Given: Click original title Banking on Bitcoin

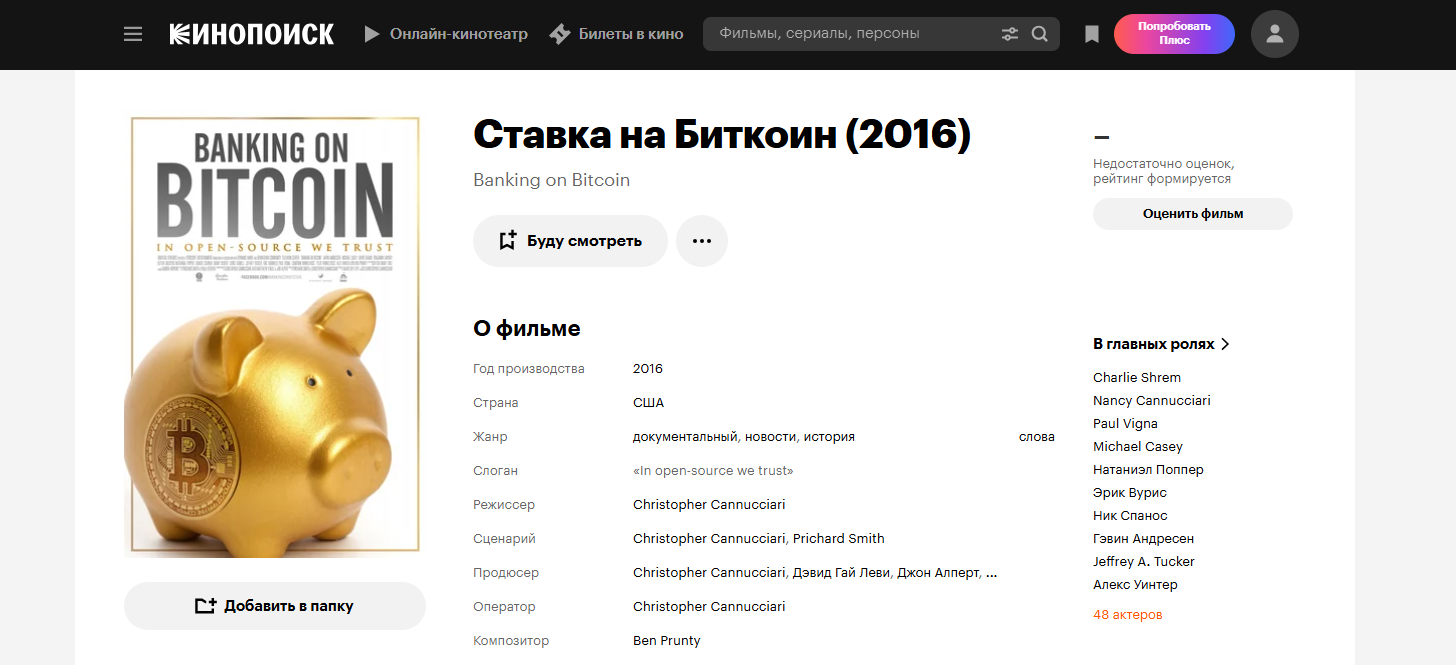Looking at the screenshot, I should 551,181.
